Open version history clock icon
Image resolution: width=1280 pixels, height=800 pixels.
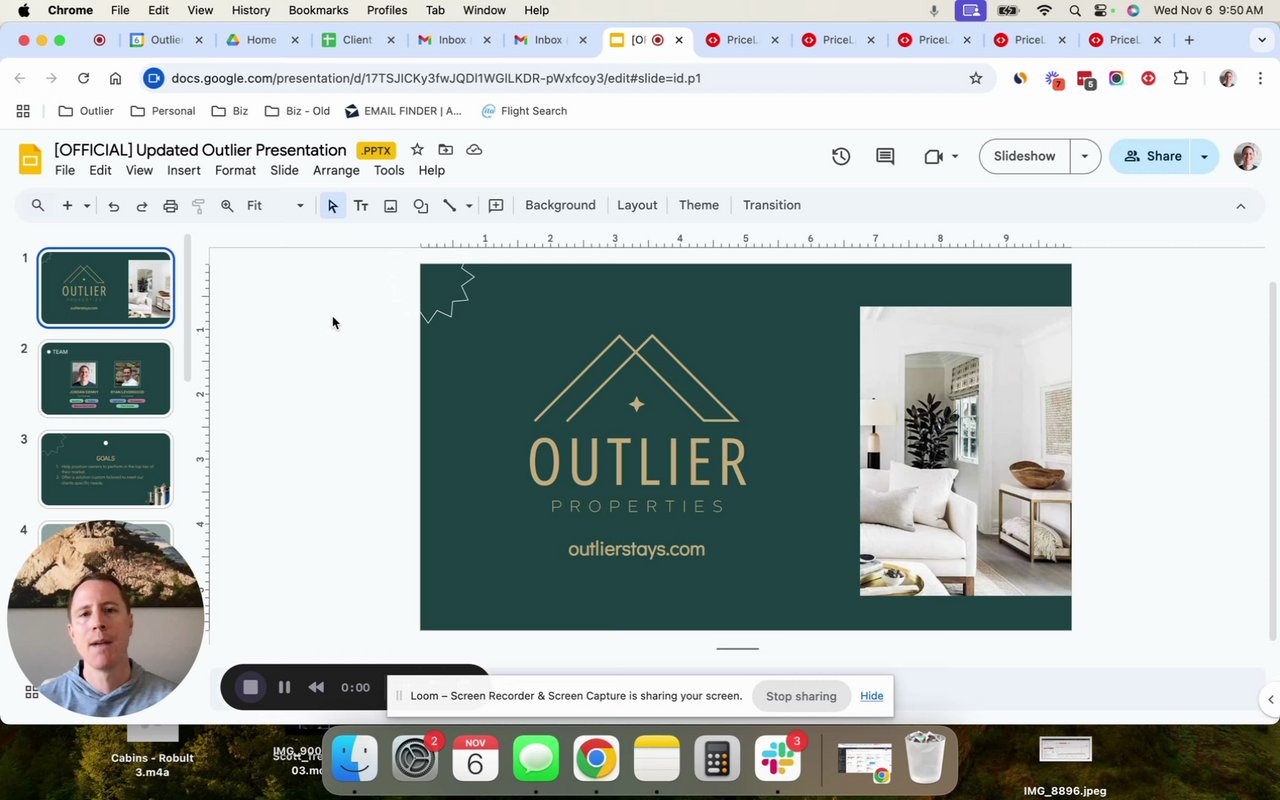841,156
